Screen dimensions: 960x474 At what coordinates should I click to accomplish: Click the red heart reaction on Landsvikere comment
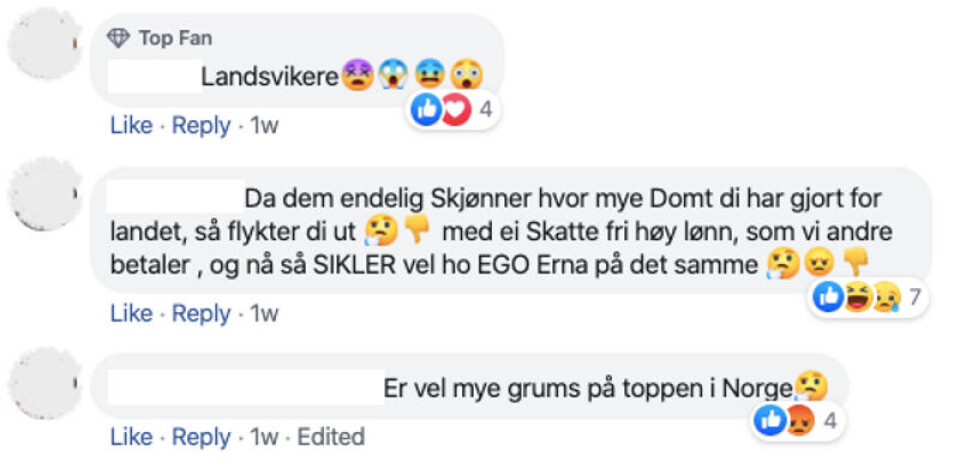coord(455,110)
